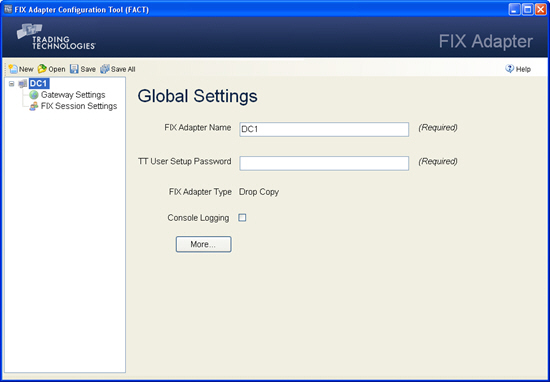Click the FIX Session Settings users icon
Viewport: 550px width, 382px height.
pyautogui.click(x=34, y=106)
